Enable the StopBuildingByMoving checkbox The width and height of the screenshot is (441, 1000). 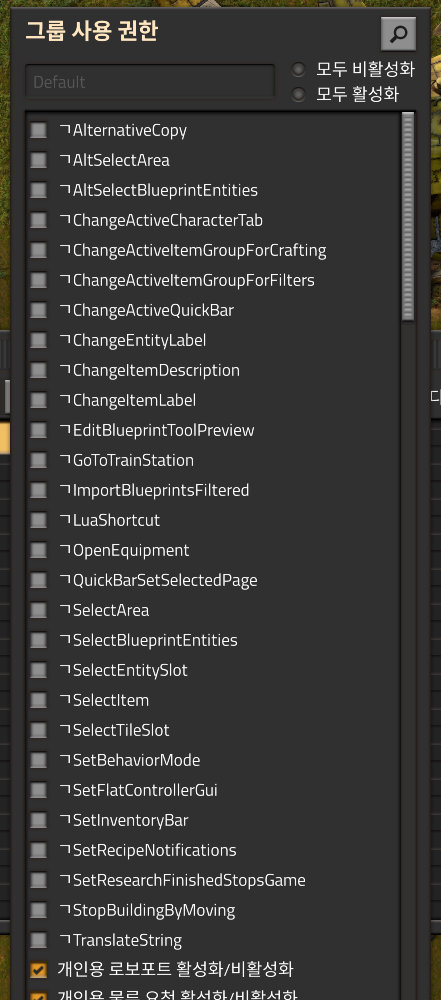tap(39, 910)
